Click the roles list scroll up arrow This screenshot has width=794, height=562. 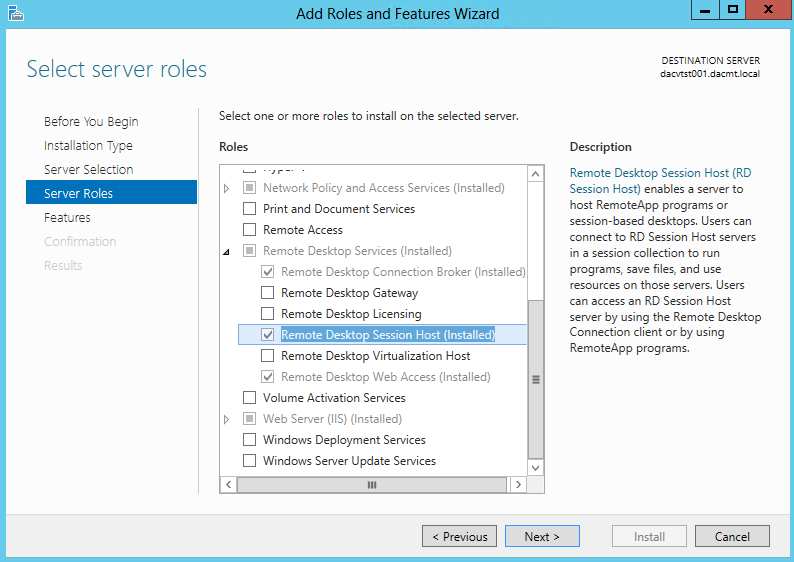click(536, 174)
